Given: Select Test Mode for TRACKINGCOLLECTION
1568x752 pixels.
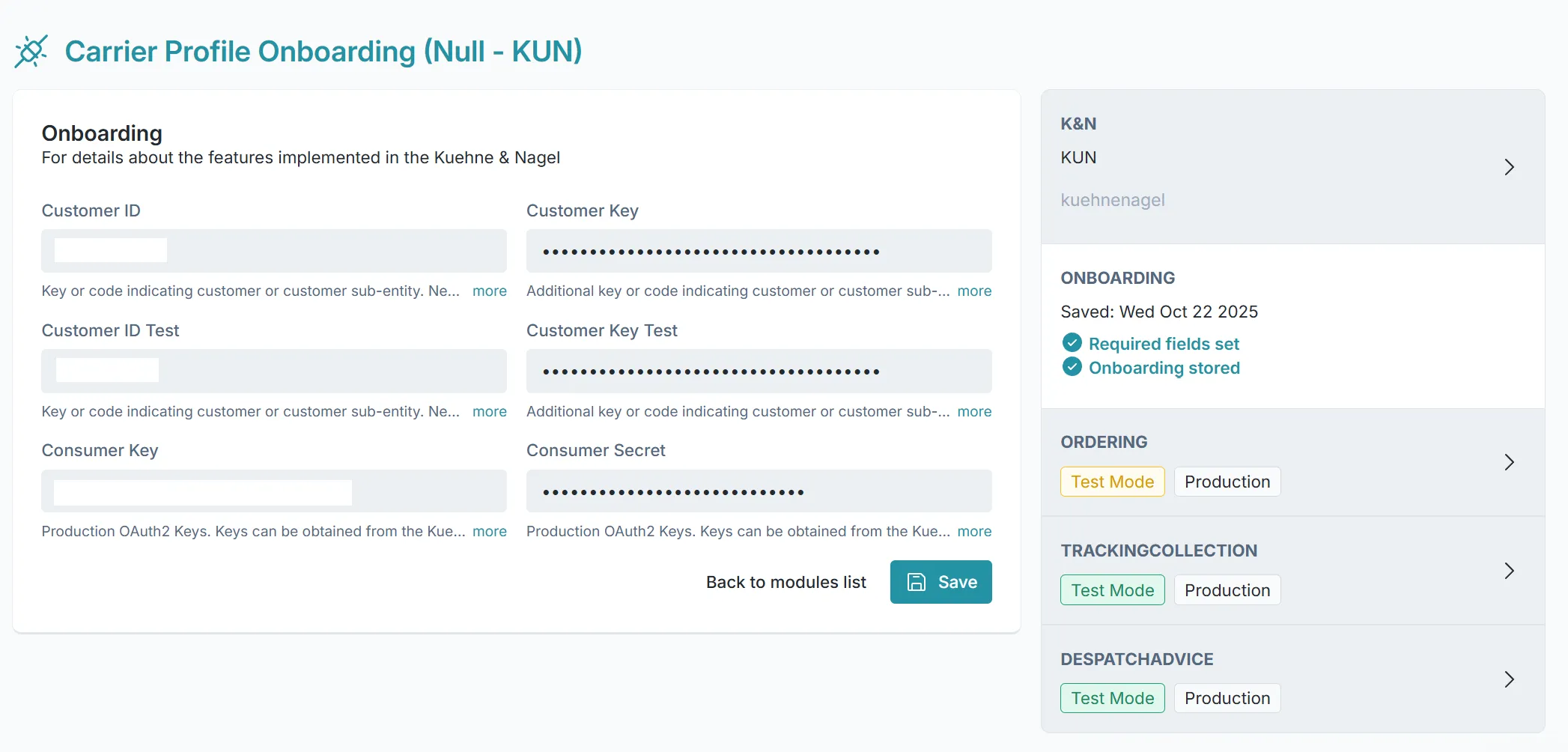Looking at the screenshot, I should tap(1112, 590).
